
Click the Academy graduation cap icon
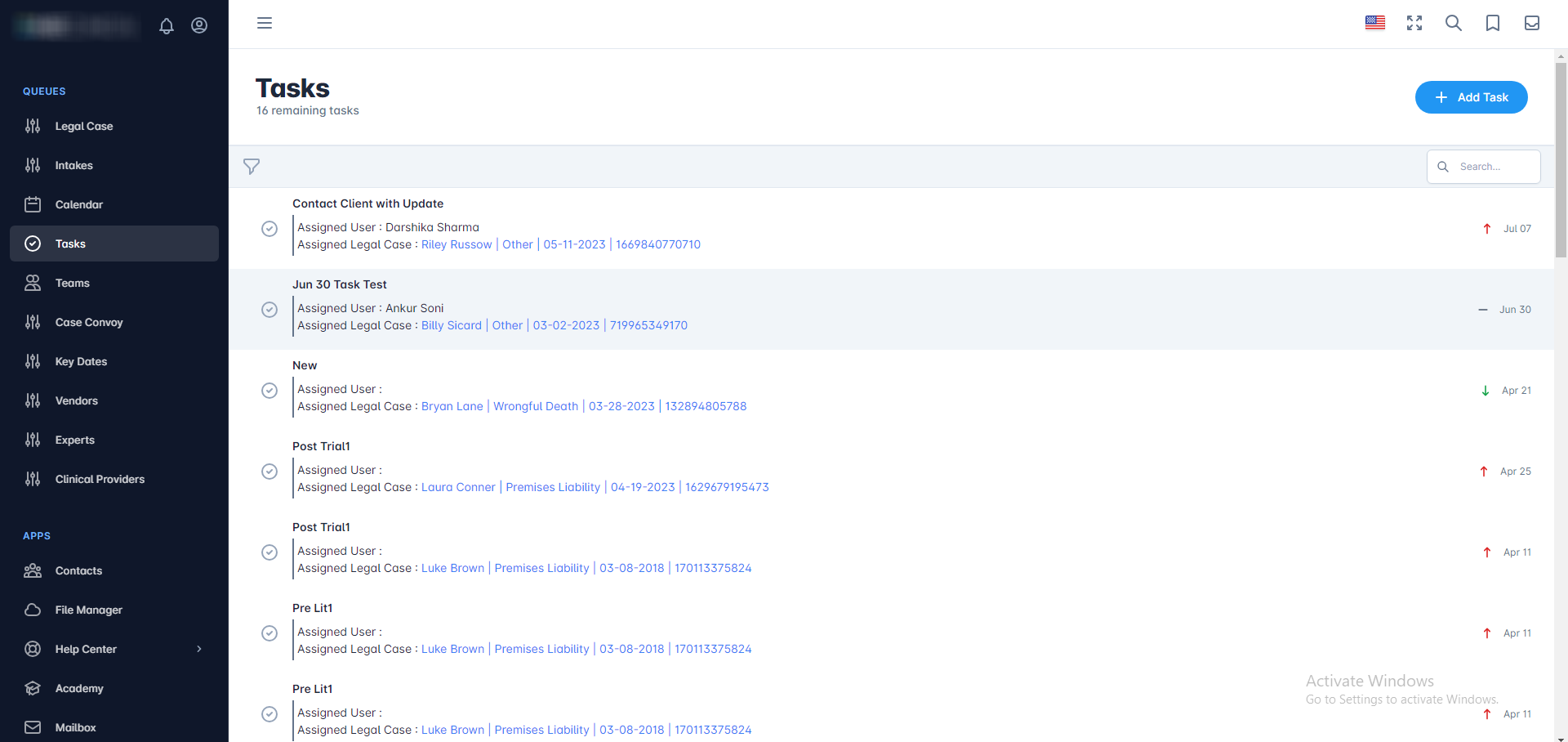33,688
